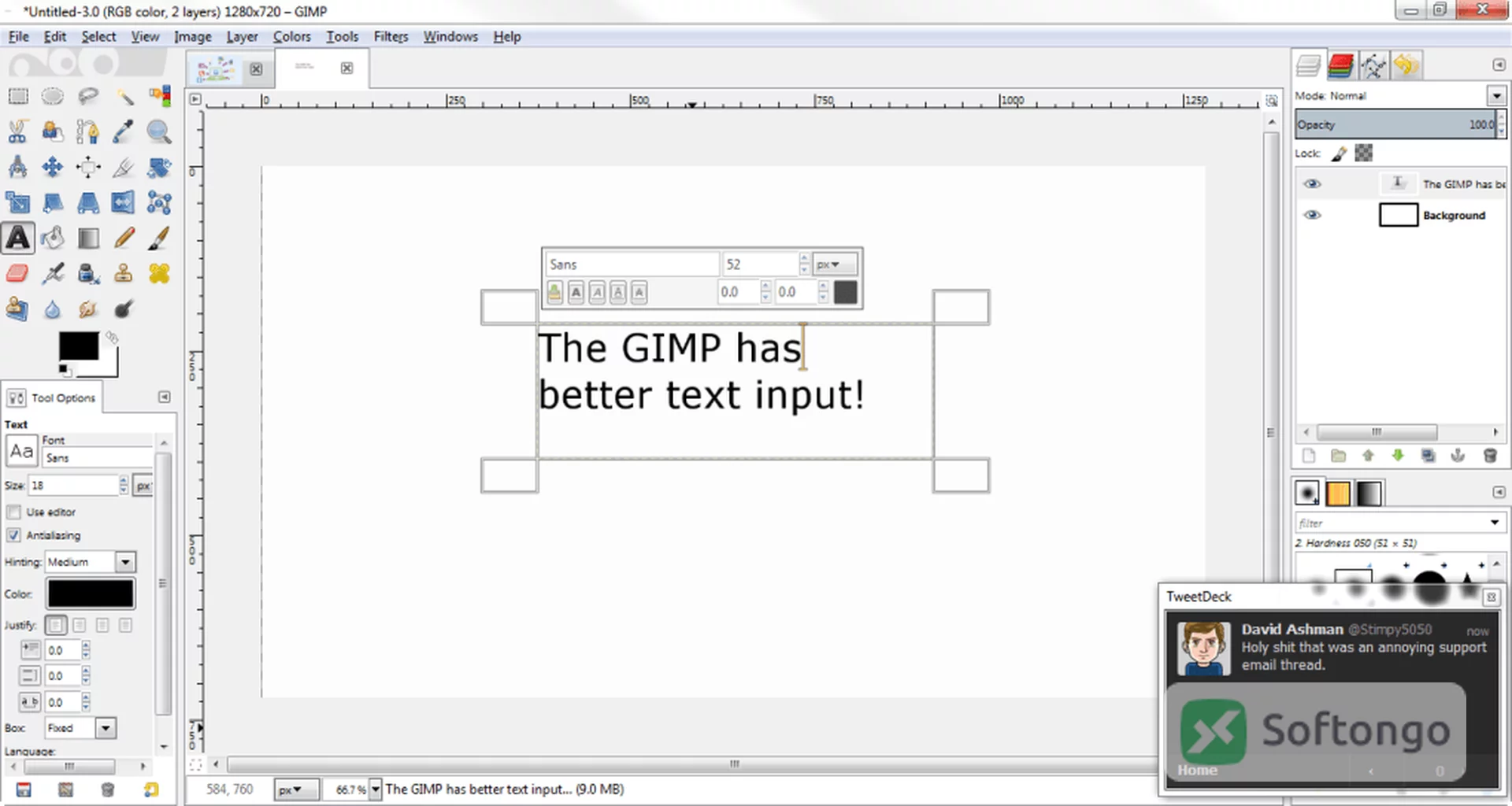Select the Clone stamp tool

[x=124, y=273]
